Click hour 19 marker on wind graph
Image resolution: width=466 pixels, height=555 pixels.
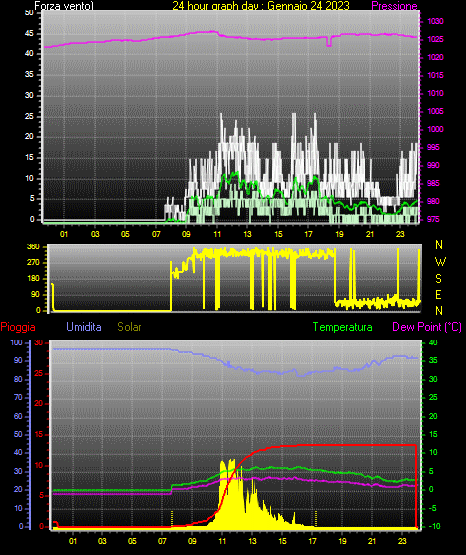click(x=339, y=234)
